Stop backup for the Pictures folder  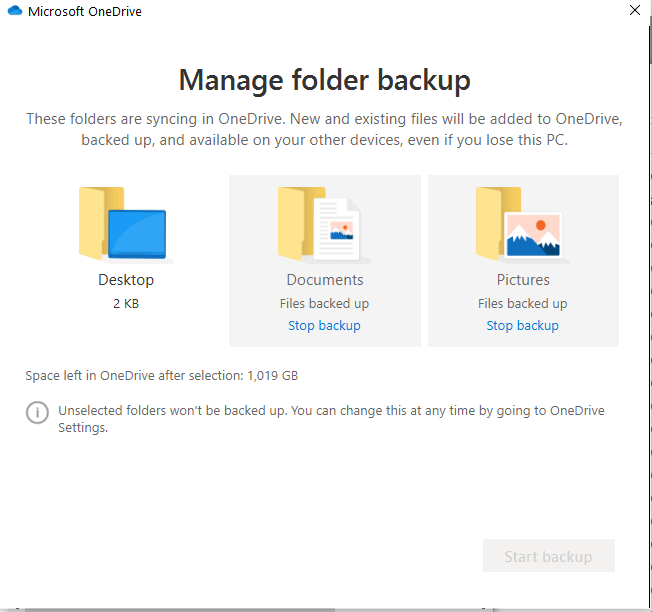point(522,326)
